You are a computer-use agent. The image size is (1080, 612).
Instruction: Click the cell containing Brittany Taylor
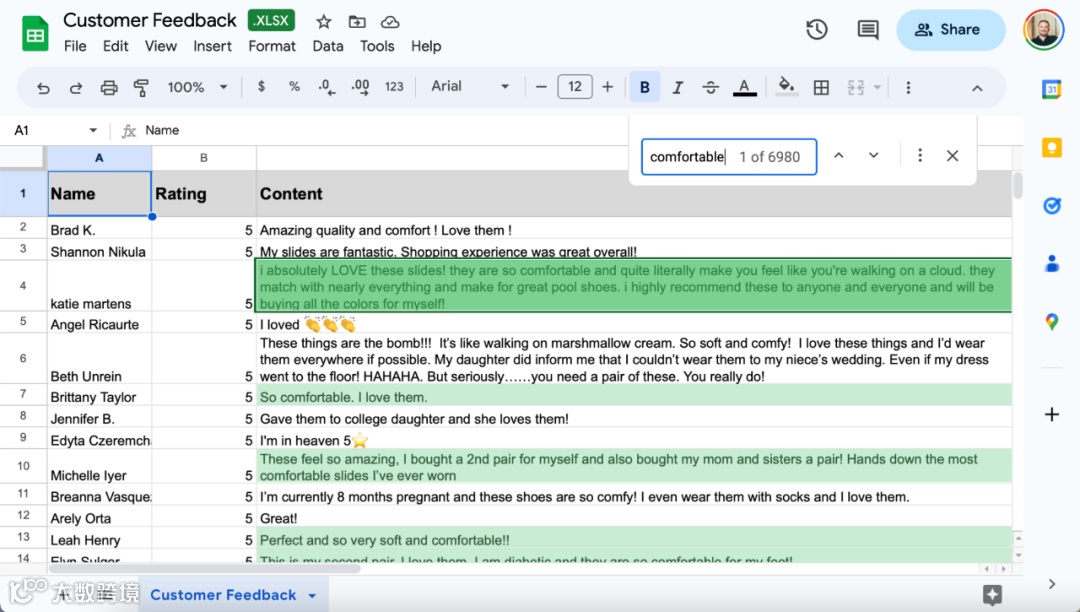pyautogui.click(x=100, y=397)
